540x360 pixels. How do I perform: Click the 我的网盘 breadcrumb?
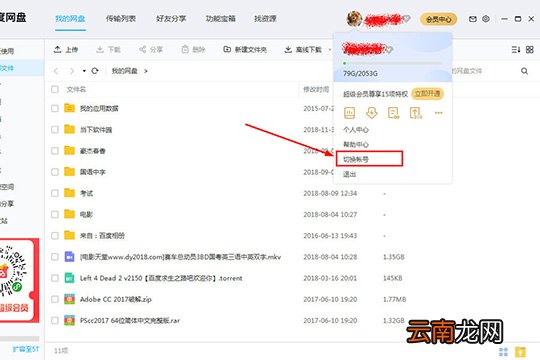pyautogui.click(x=124, y=71)
